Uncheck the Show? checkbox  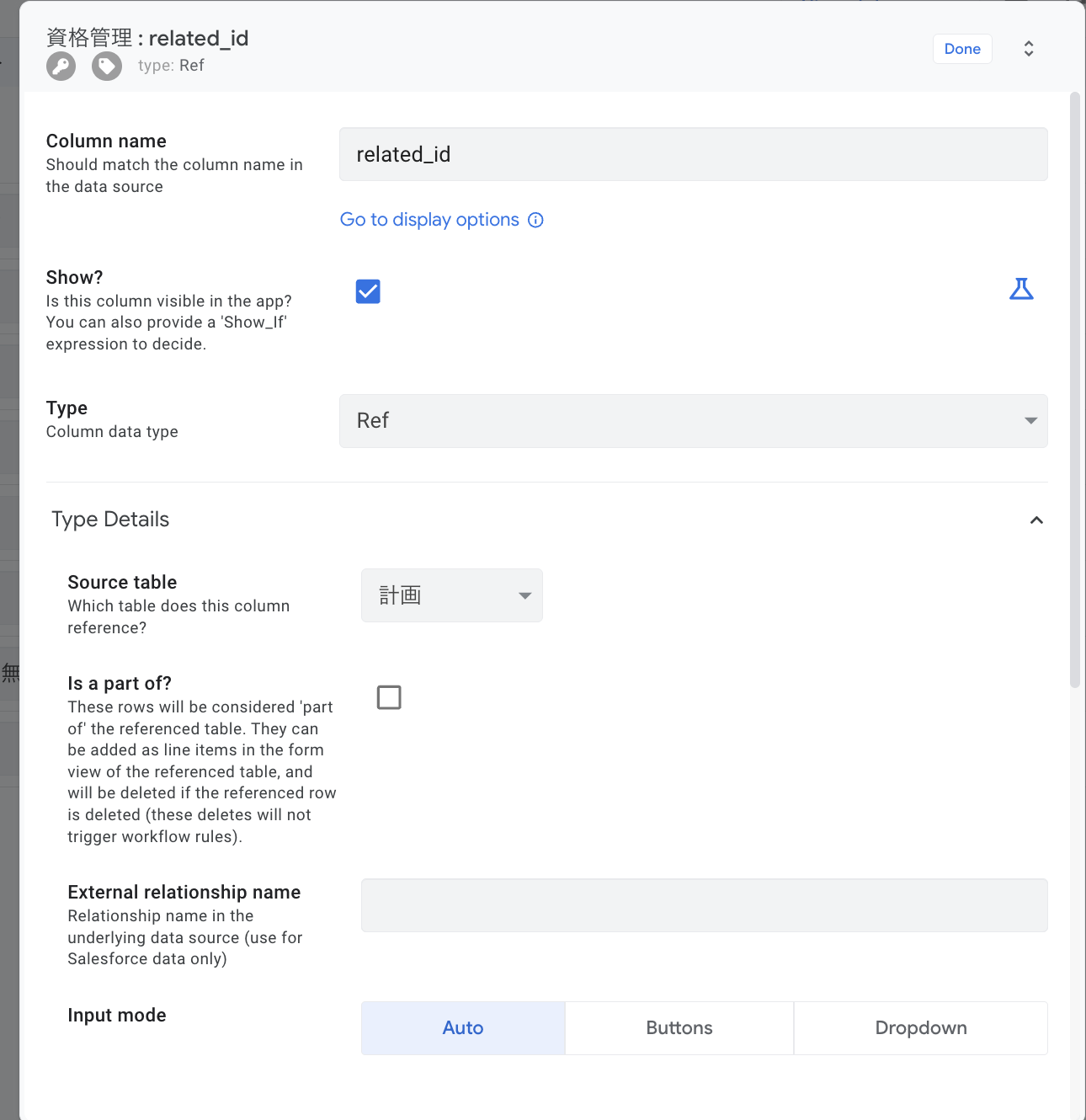[368, 291]
